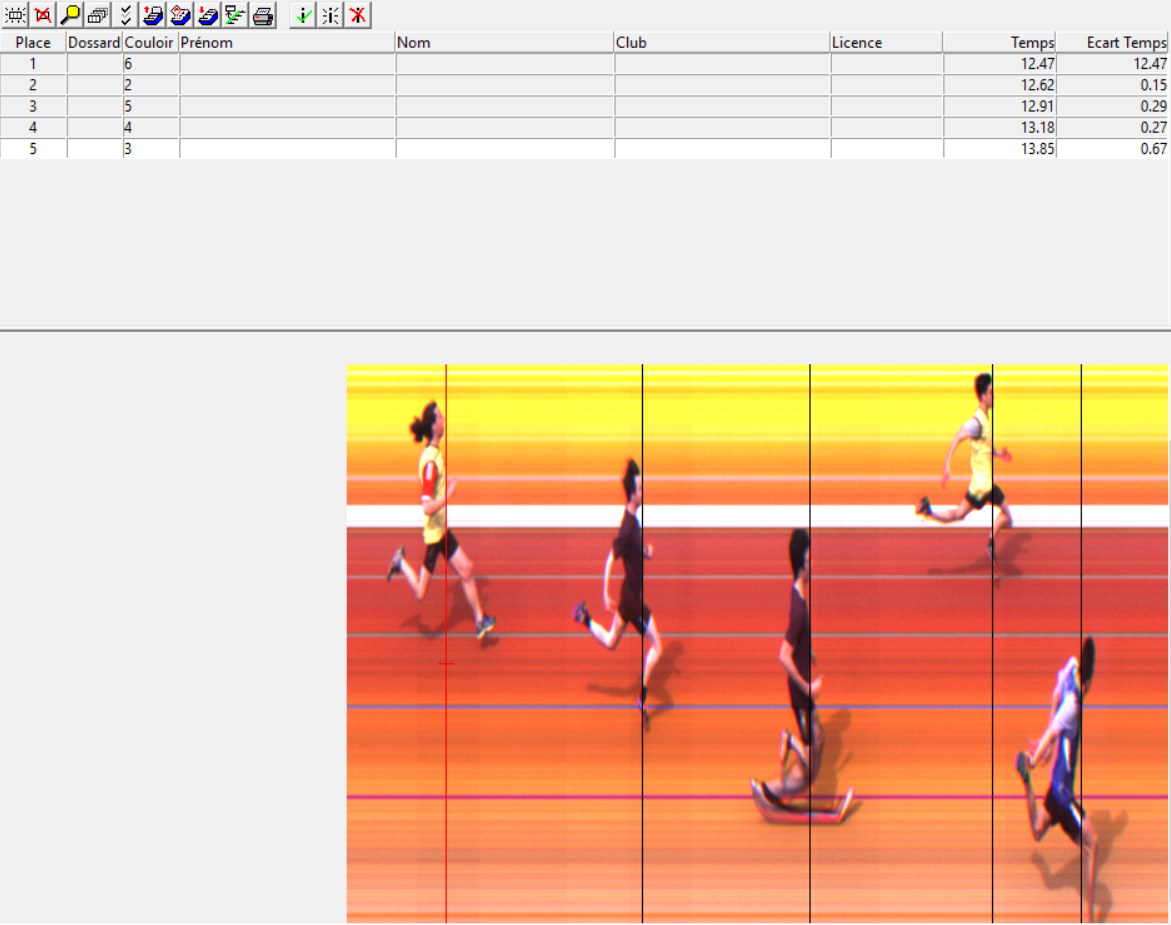Click the file box with red down arrow
The height and width of the screenshot is (925, 1171).
pyautogui.click(x=208, y=15)
